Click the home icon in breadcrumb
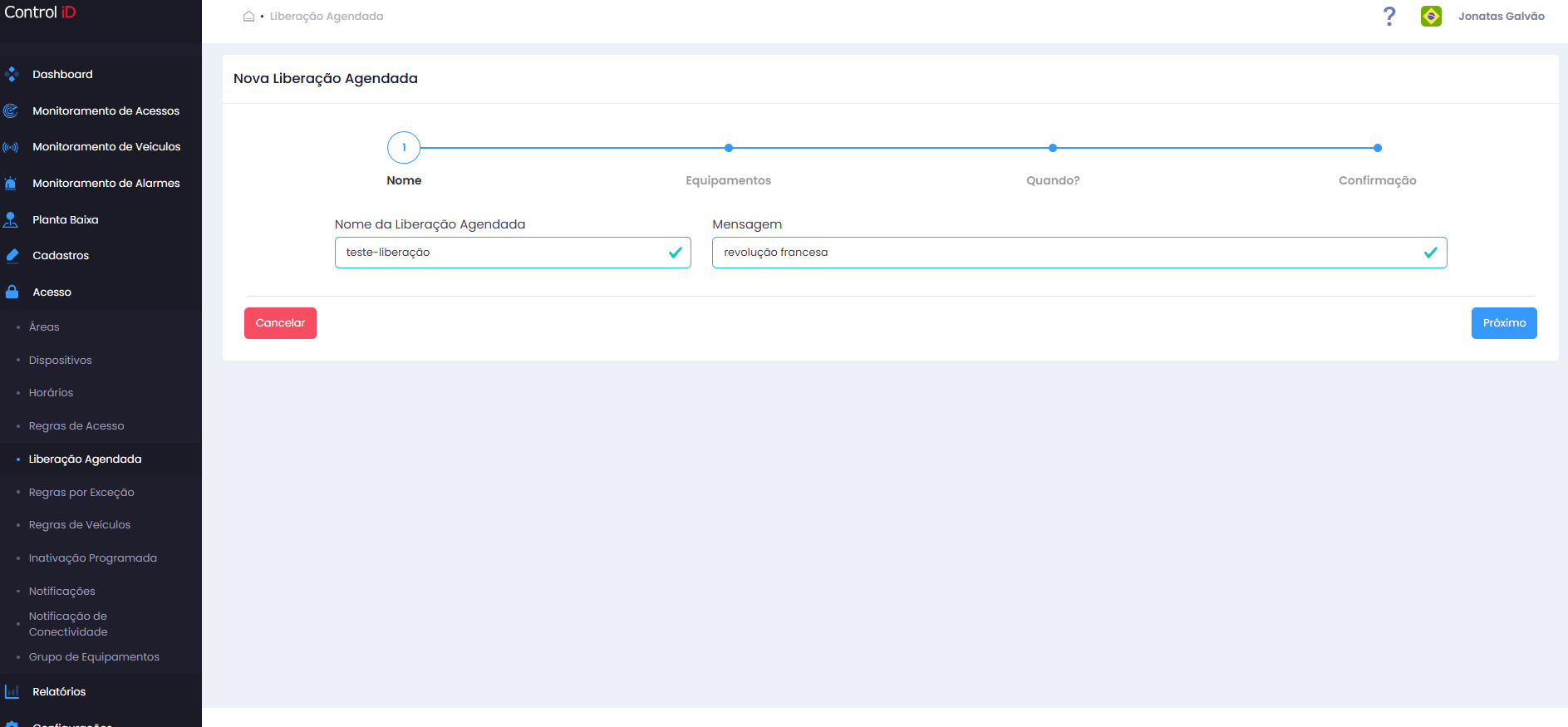 (248, 16)
